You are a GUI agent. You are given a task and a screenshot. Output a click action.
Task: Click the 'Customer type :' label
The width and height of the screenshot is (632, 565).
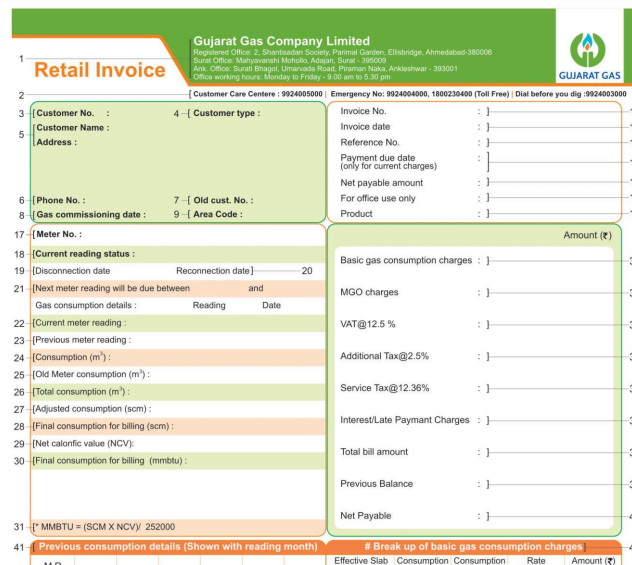click(227, 113)
